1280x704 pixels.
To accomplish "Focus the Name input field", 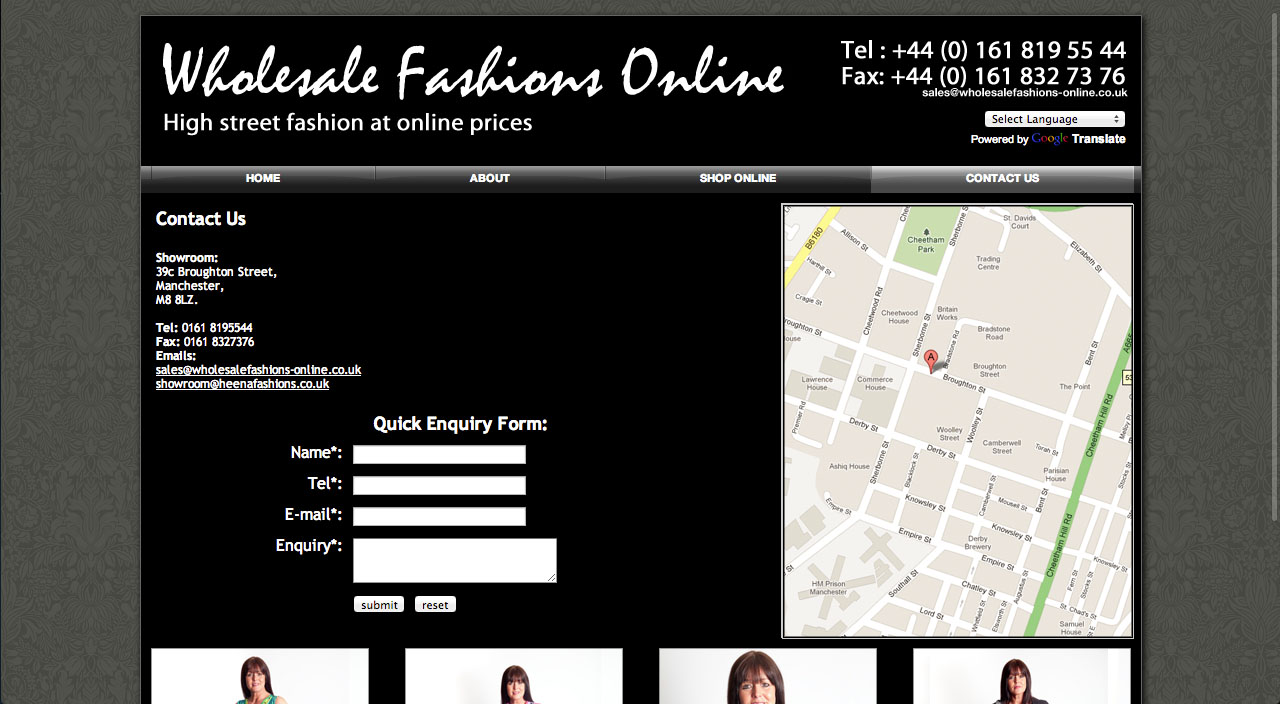I will (439, 455).
